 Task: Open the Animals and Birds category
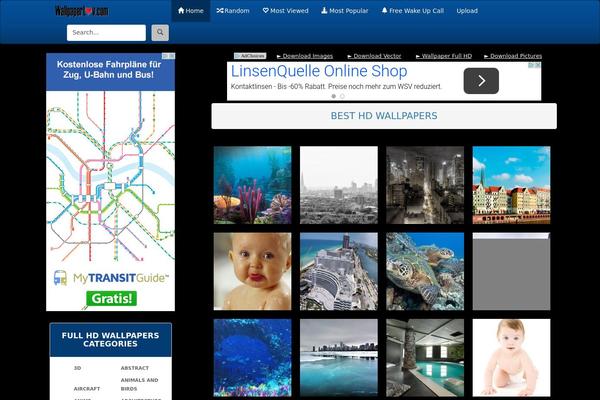[x=139, y=384]
